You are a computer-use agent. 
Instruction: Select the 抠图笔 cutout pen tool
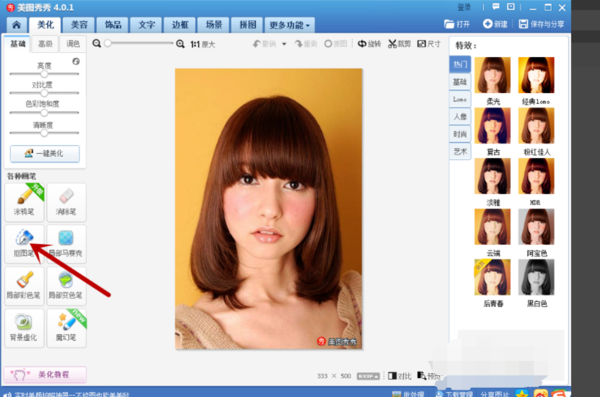click(24, 243)
